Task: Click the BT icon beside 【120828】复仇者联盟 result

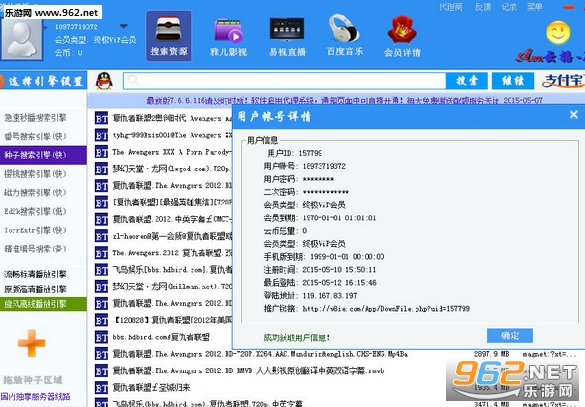Action: pos(101,320)
